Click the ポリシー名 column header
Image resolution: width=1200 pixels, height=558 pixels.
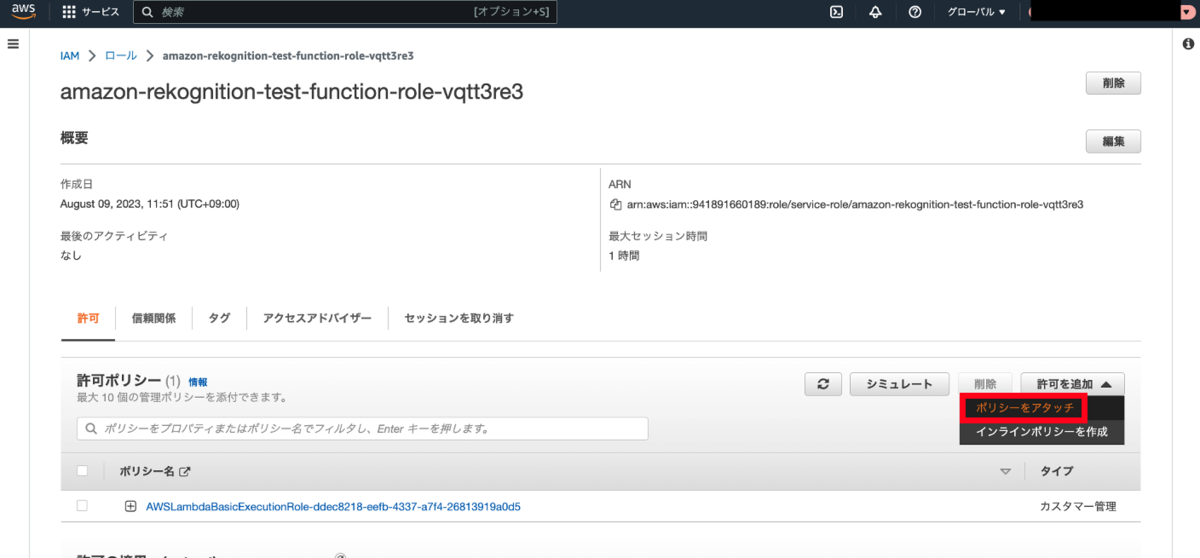pos(146,471)
